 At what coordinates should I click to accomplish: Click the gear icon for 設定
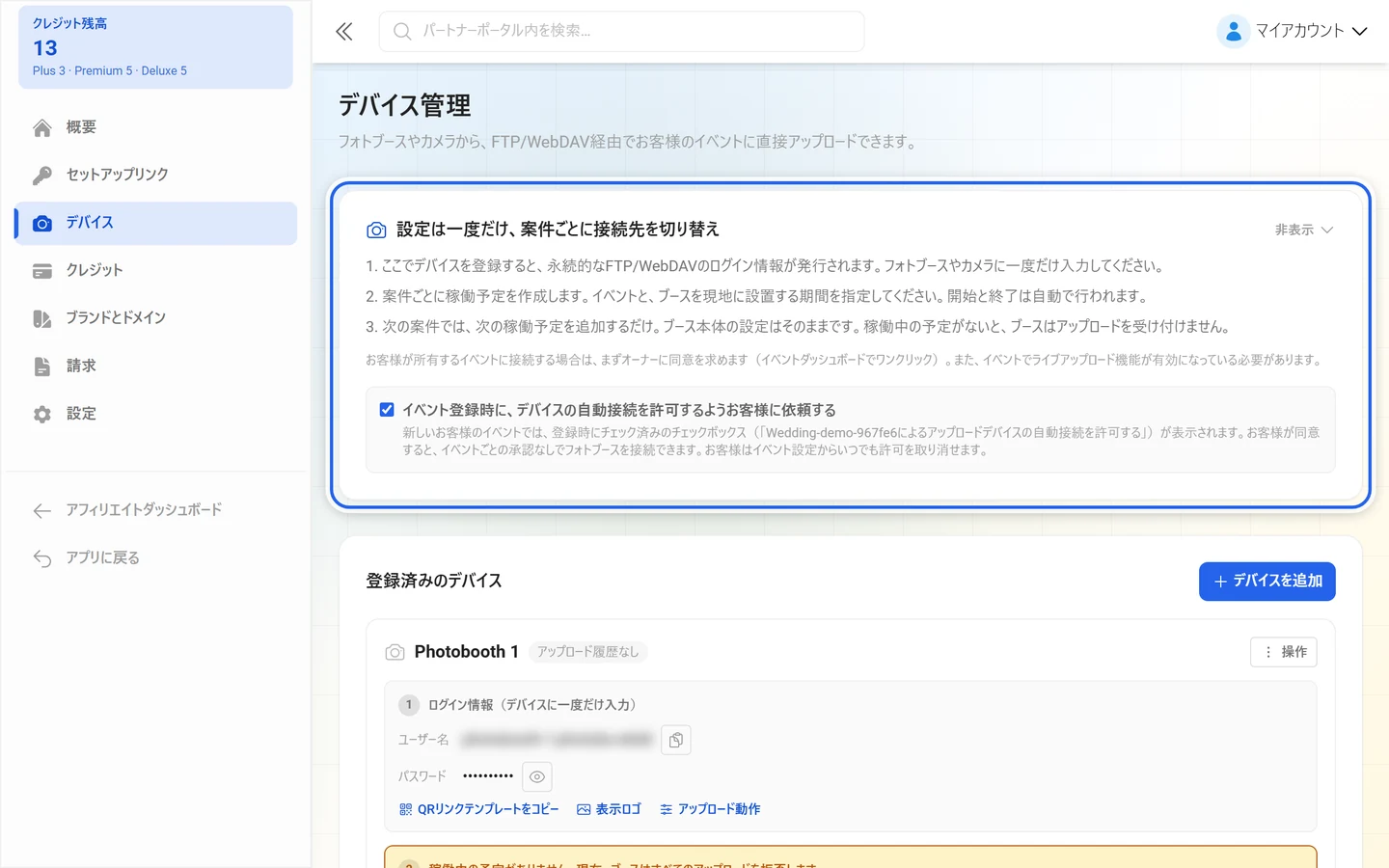pyautogui.click(x=42, y=414)
